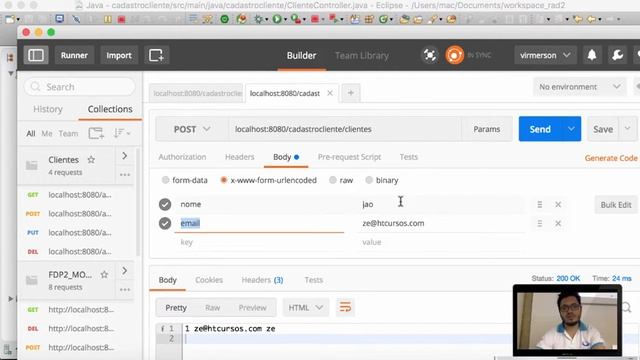Delete the nome parameter row
640x360 pixels.
tap(558, 204)
